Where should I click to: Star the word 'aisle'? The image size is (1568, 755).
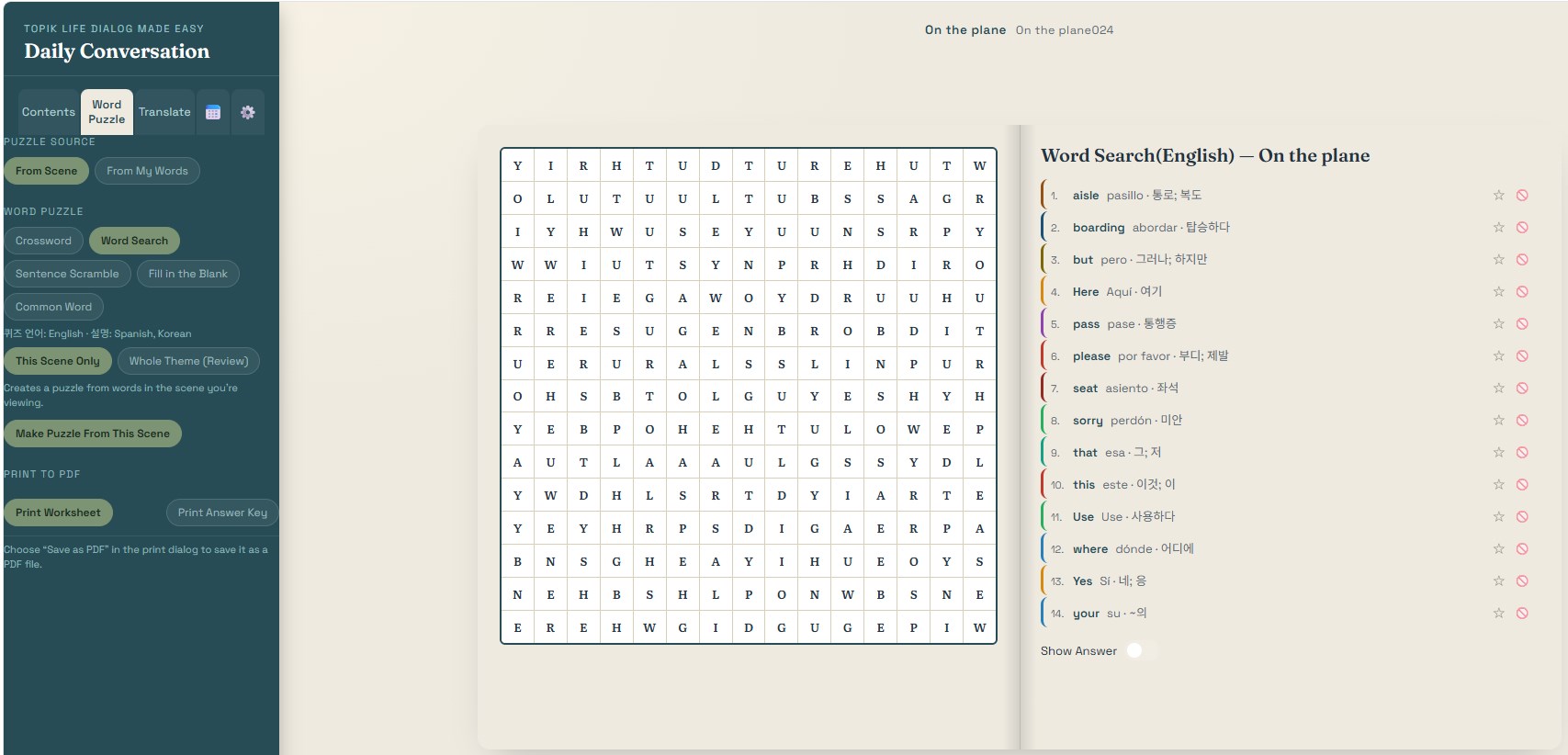tap(1498, 196)
